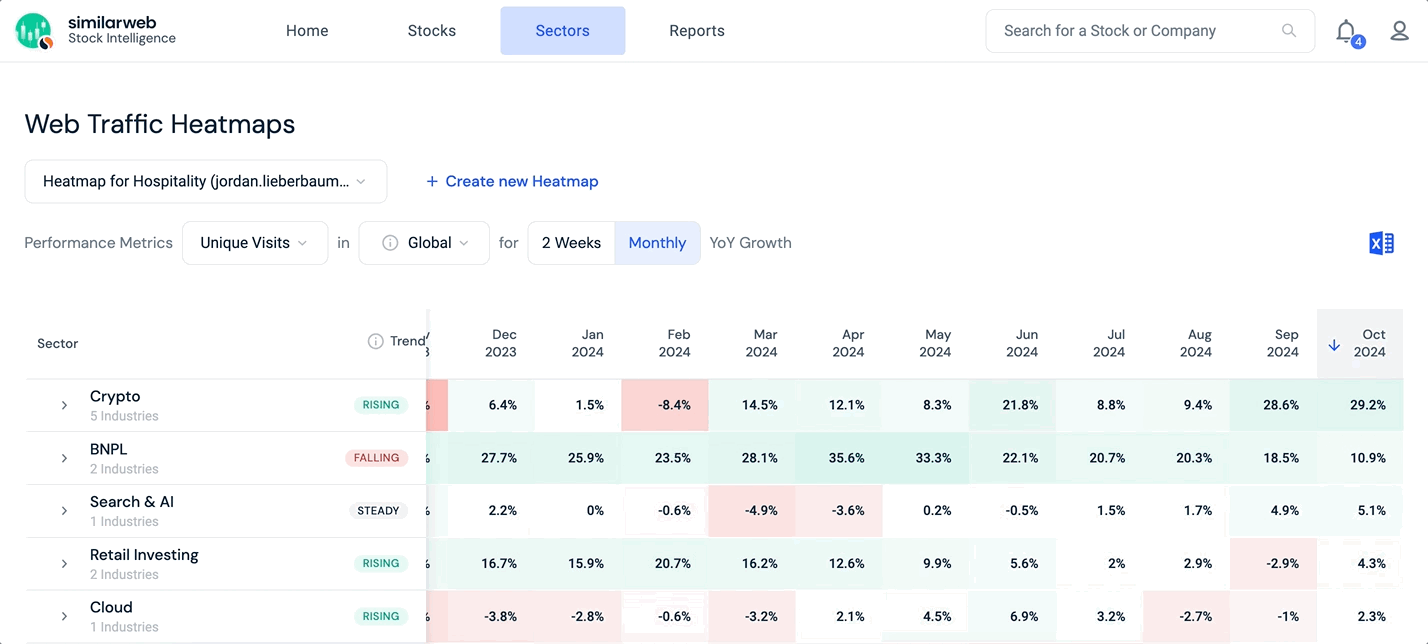The image size is (1428, 644).
Task: Open the user profile icon
Action: point(1400,31)
